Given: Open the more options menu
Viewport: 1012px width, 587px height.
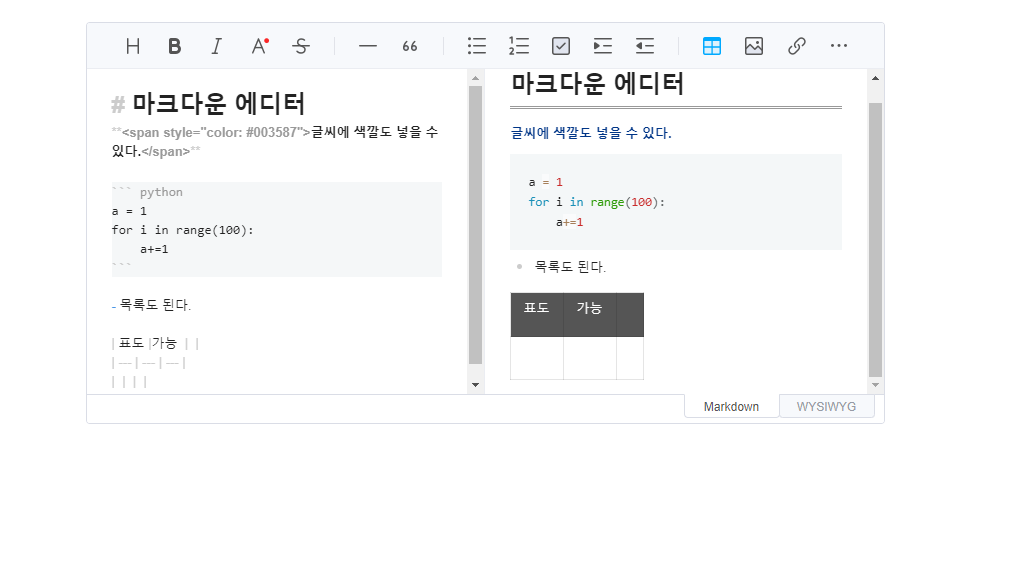Looking at the screenshot, I should 838,45.
